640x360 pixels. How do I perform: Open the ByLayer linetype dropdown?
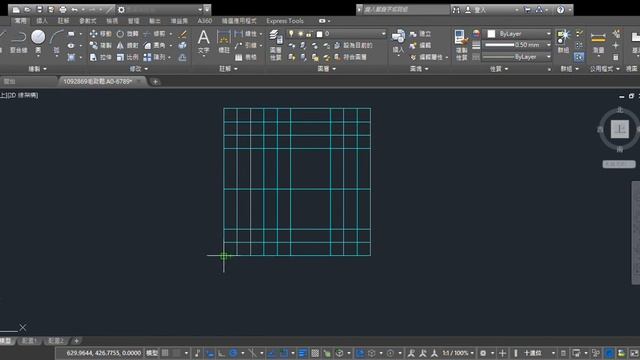pyautogui.click(x=517, y=57)
